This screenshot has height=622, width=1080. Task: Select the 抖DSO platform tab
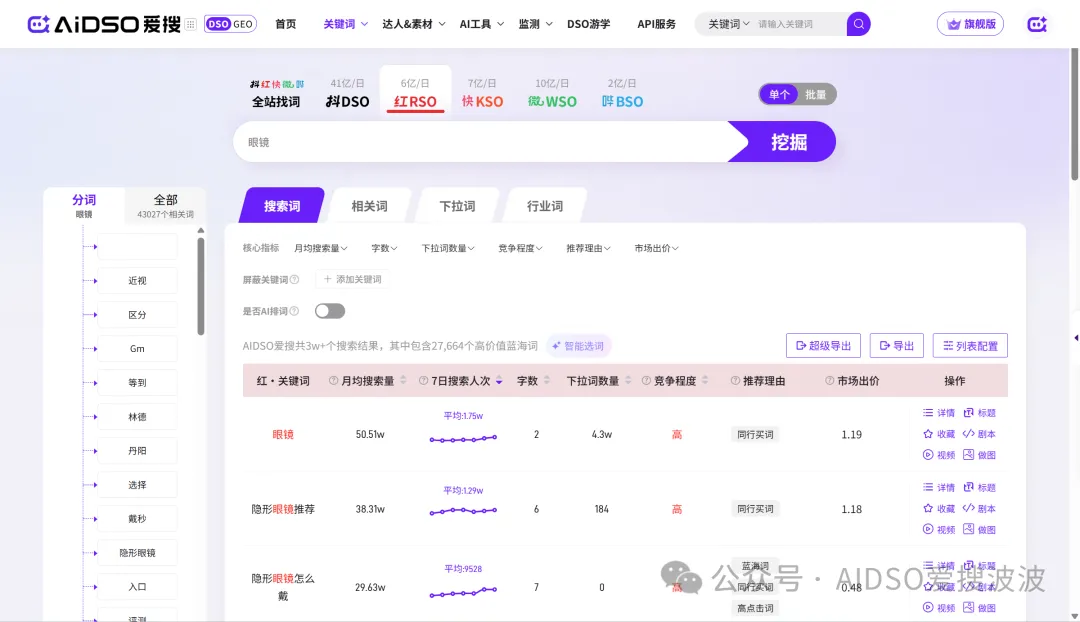[347, 94]
